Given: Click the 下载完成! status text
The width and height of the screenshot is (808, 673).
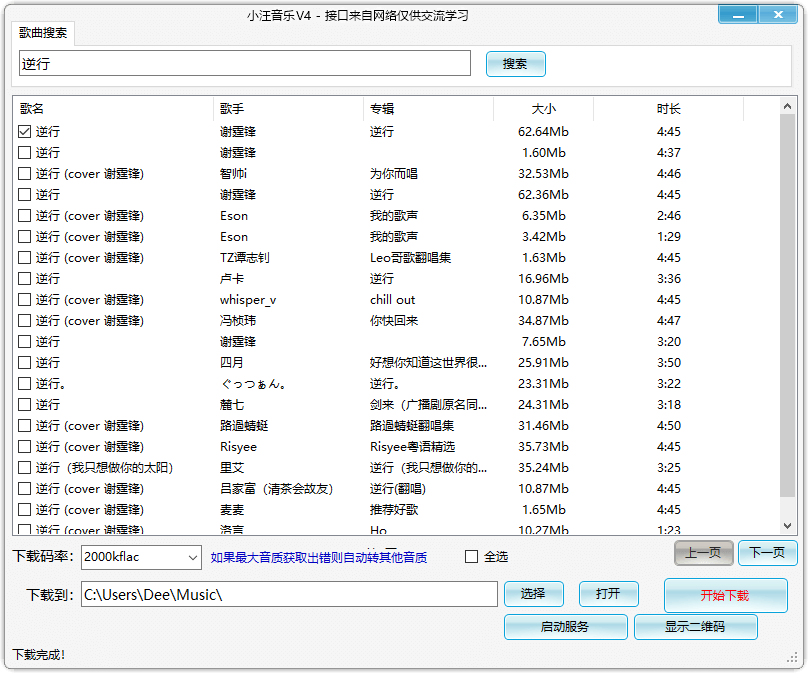Looking at the screenshot, I should (39, 655).
